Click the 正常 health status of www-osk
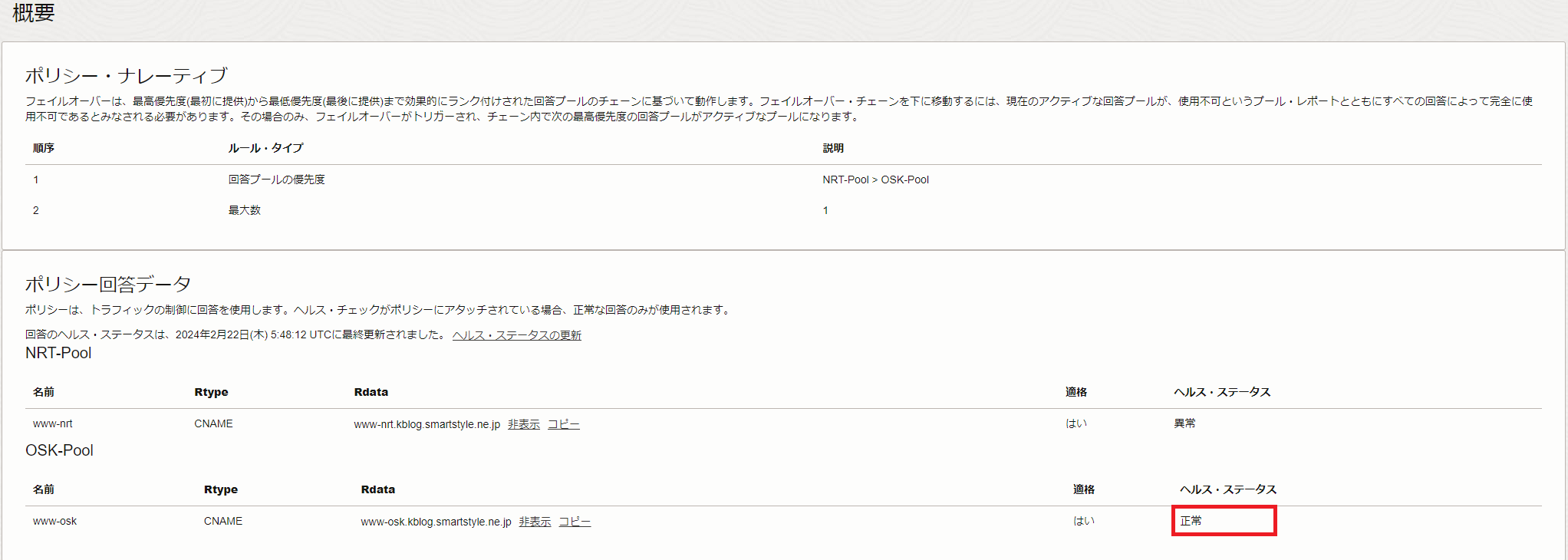This screenshot has height=560, width=1568. click(x=1191, y=521)
